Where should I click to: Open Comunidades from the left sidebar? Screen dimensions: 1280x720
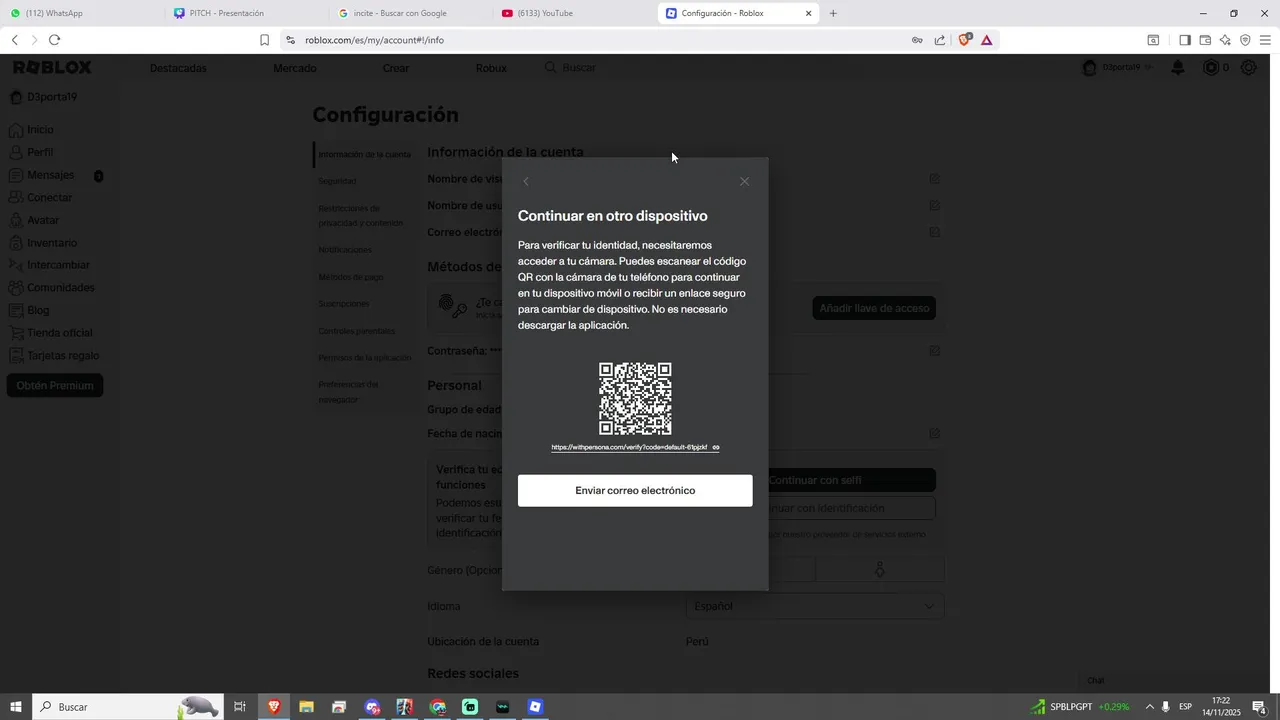[60, 288]
